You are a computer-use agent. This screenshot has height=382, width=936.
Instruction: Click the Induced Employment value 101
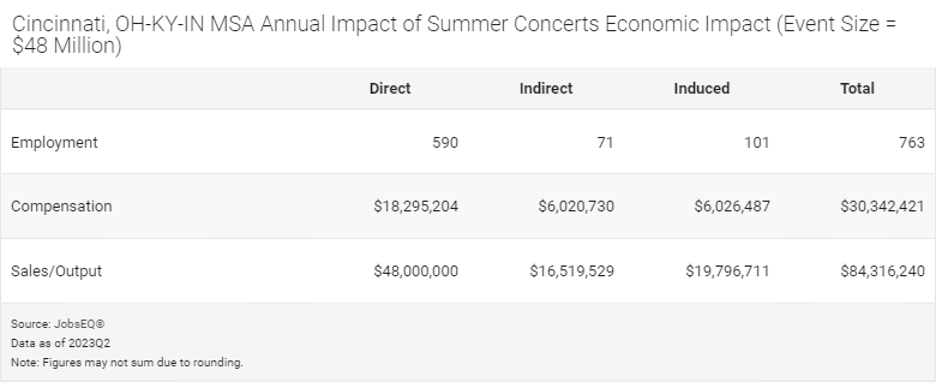(x=758, y=143)
